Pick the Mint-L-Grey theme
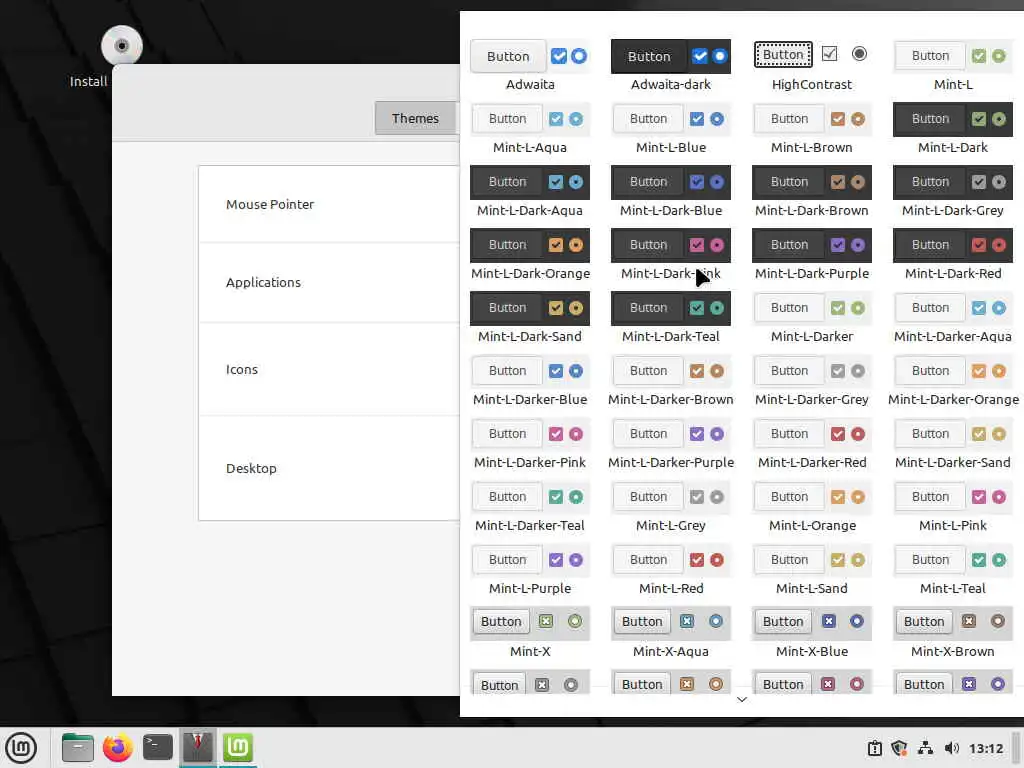The width and height of the screenshot is (1024, 768). pyautogui.click(x=671, y=507)
